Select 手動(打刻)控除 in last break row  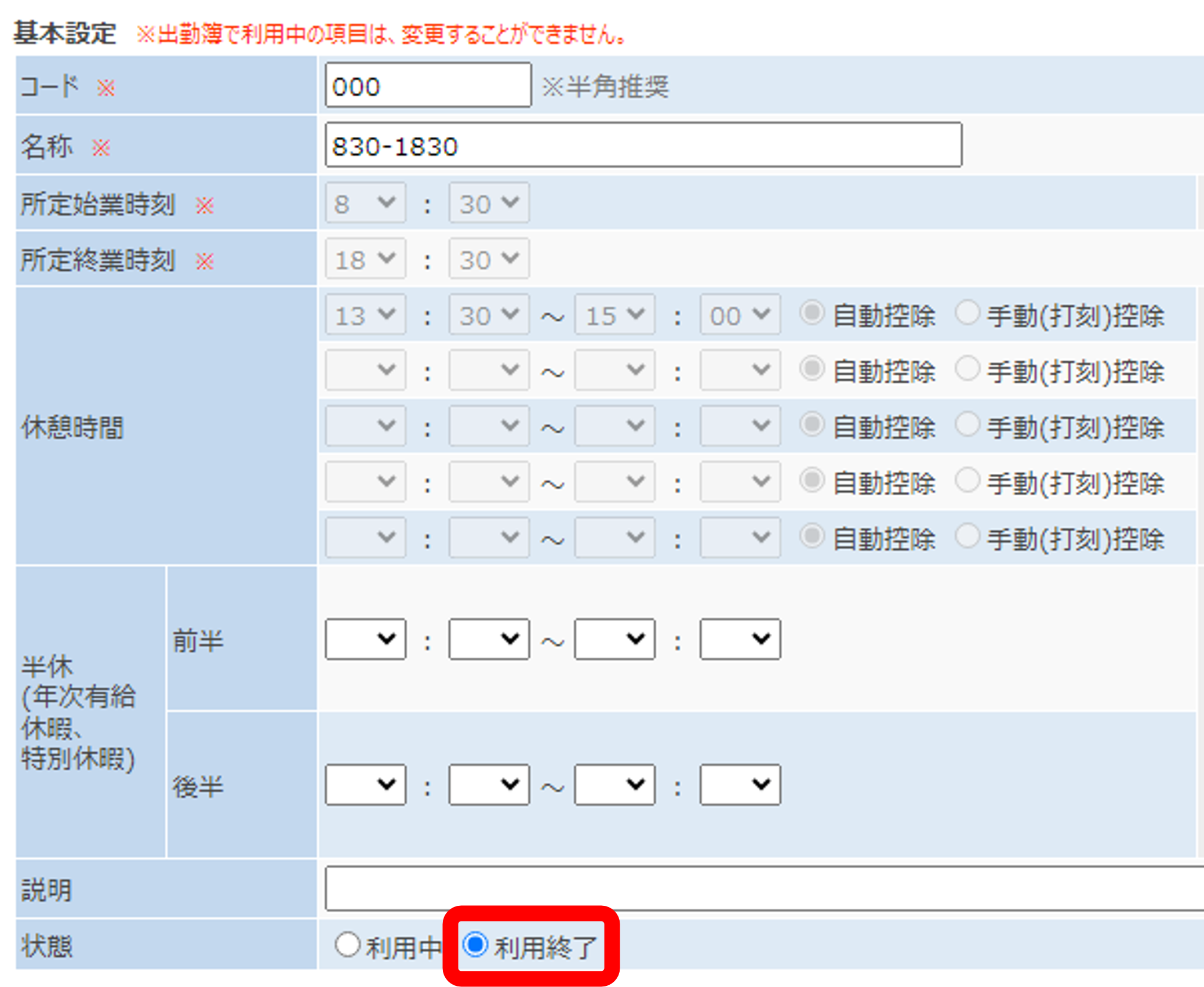[x=967, y=536]
